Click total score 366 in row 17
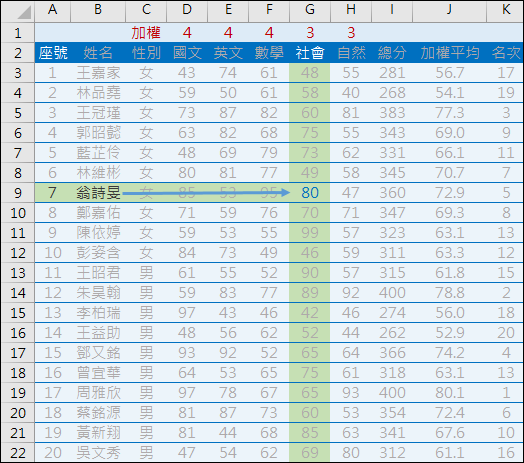524x463 pixels. tap(392, 353)
